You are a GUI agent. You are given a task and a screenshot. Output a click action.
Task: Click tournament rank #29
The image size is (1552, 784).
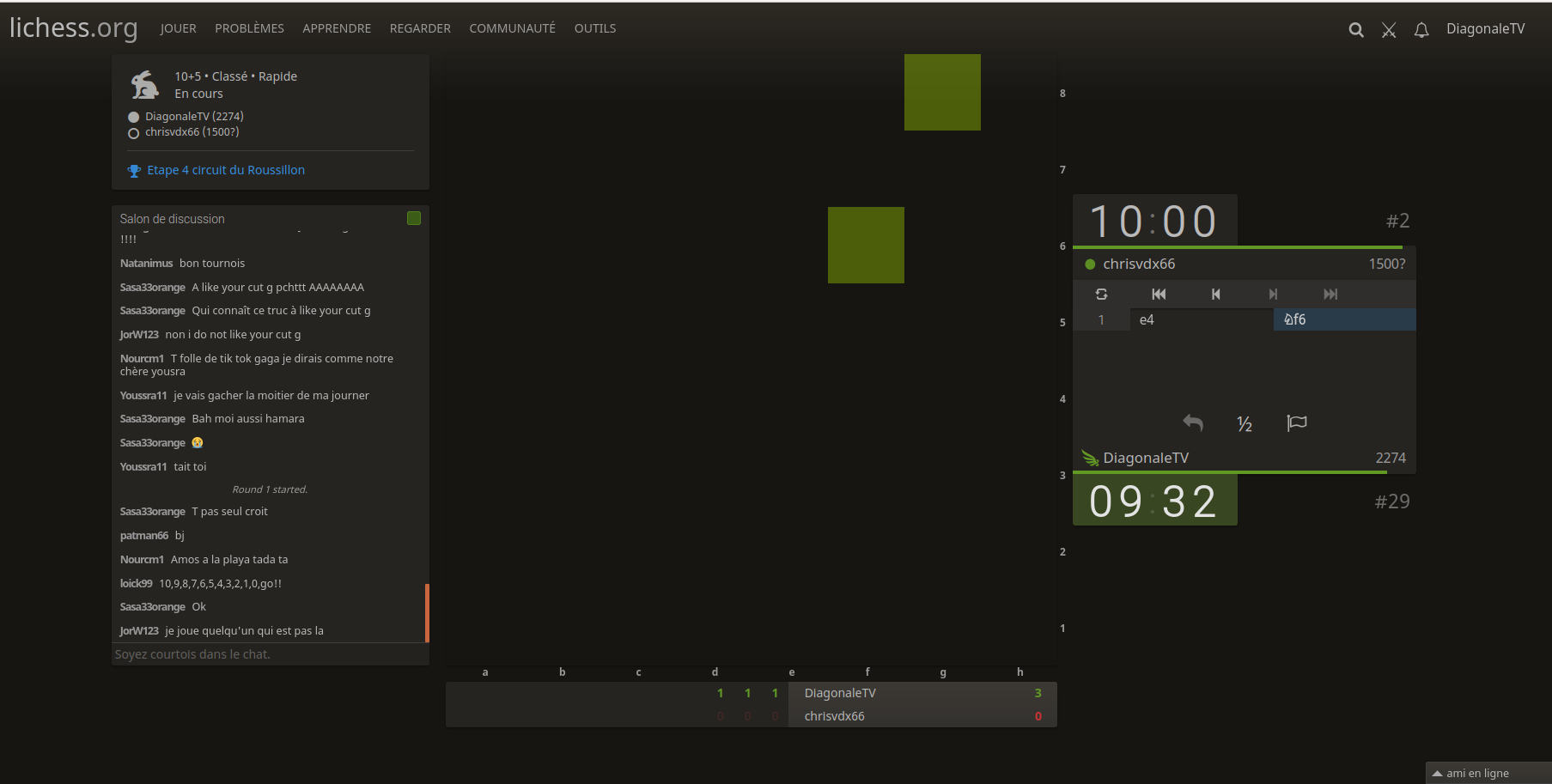(1392, 501)
